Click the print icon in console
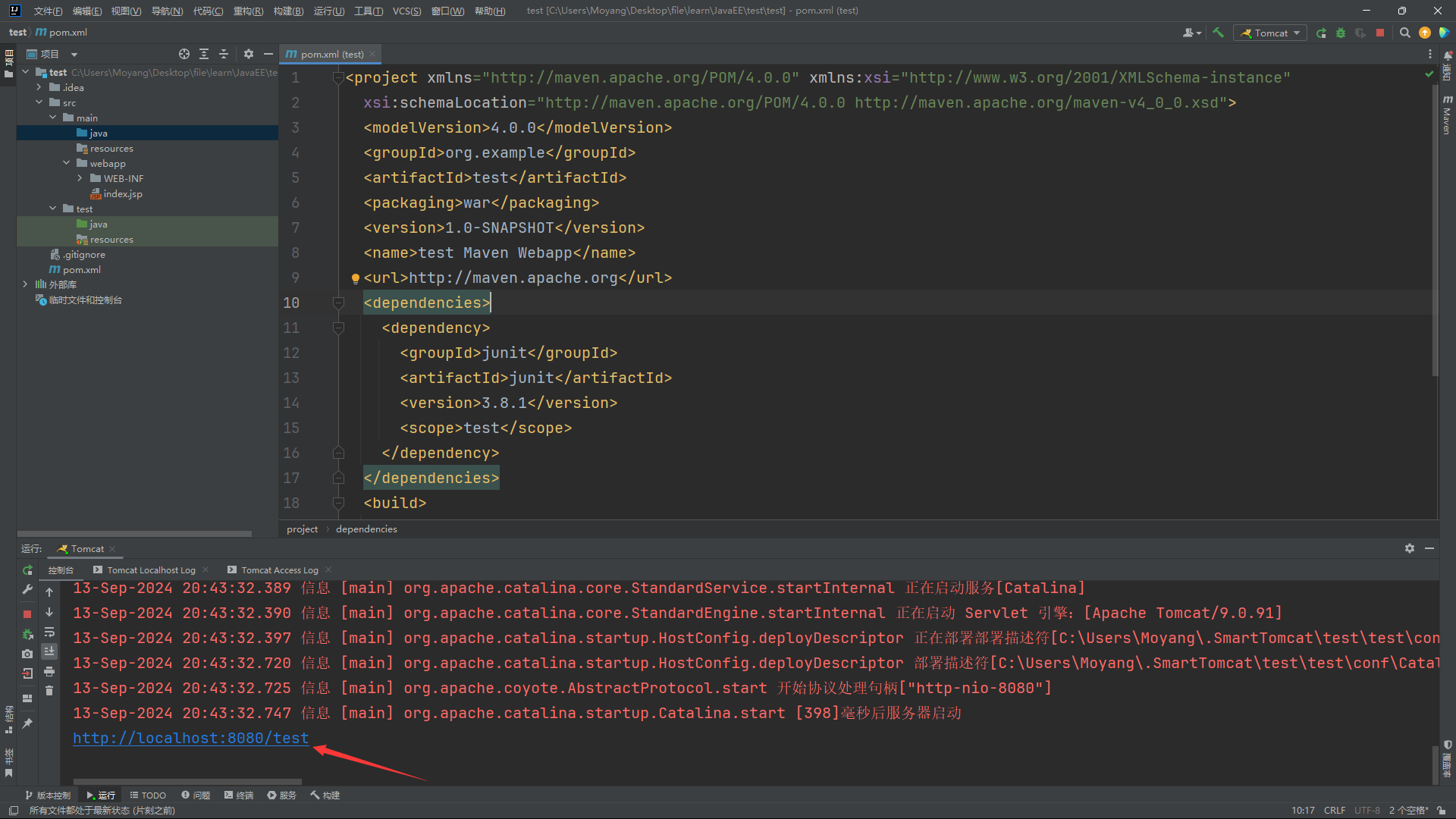The image size is (1456, 819). pos(49,671)
